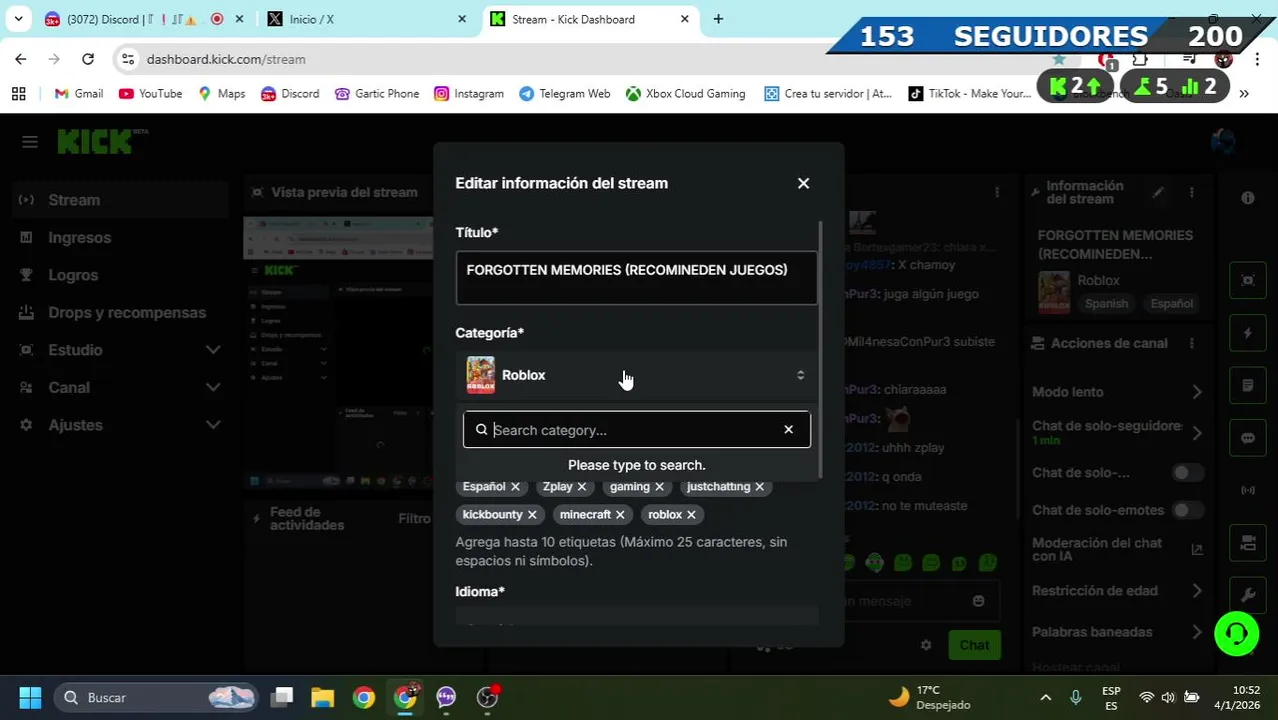Reload the dashboard page
1278x720 pixels.
point(88,59)
